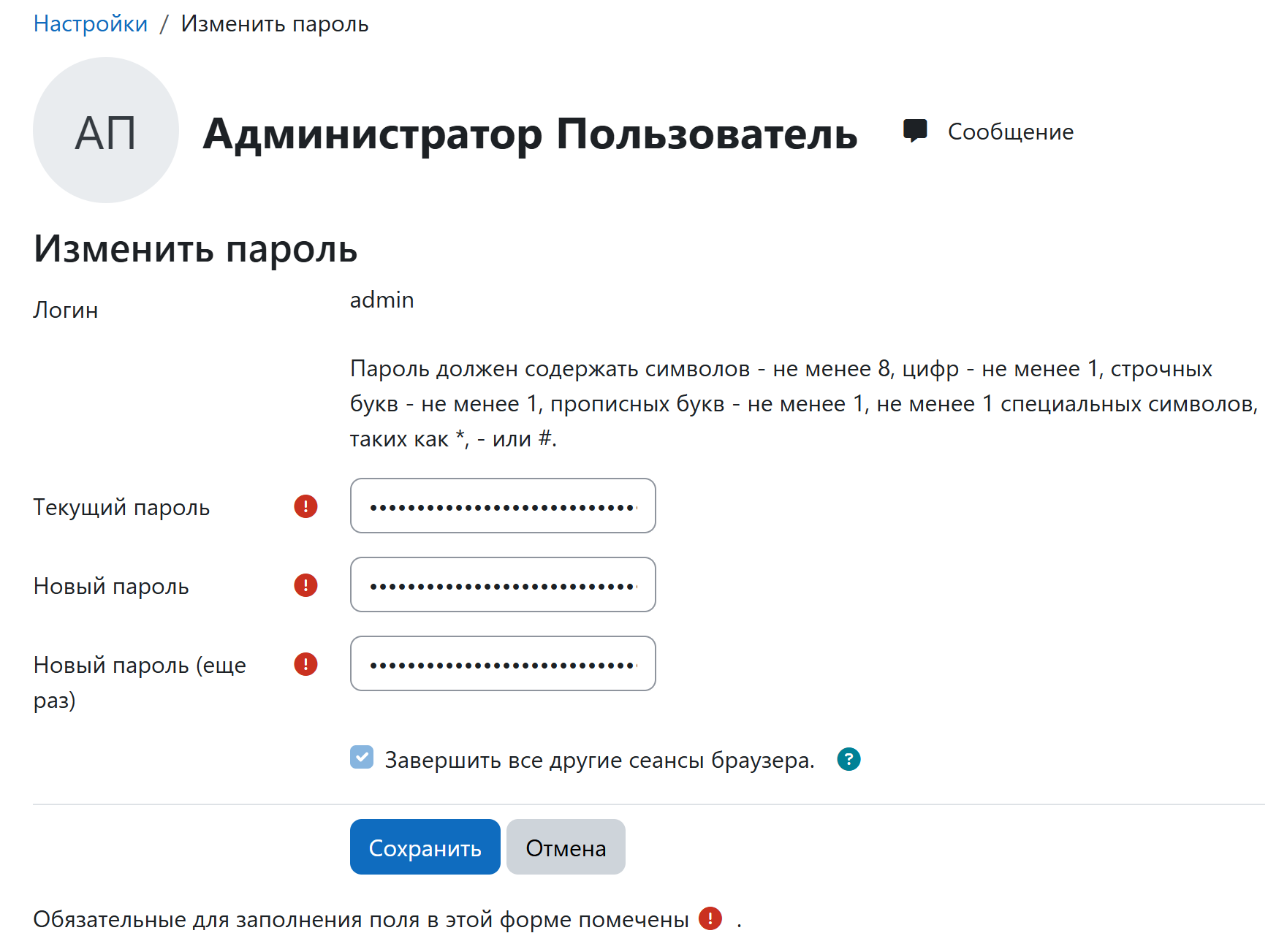This screenshot has height=952, width=1268.
Task: Click the admin login value
Action: (381, 300)
